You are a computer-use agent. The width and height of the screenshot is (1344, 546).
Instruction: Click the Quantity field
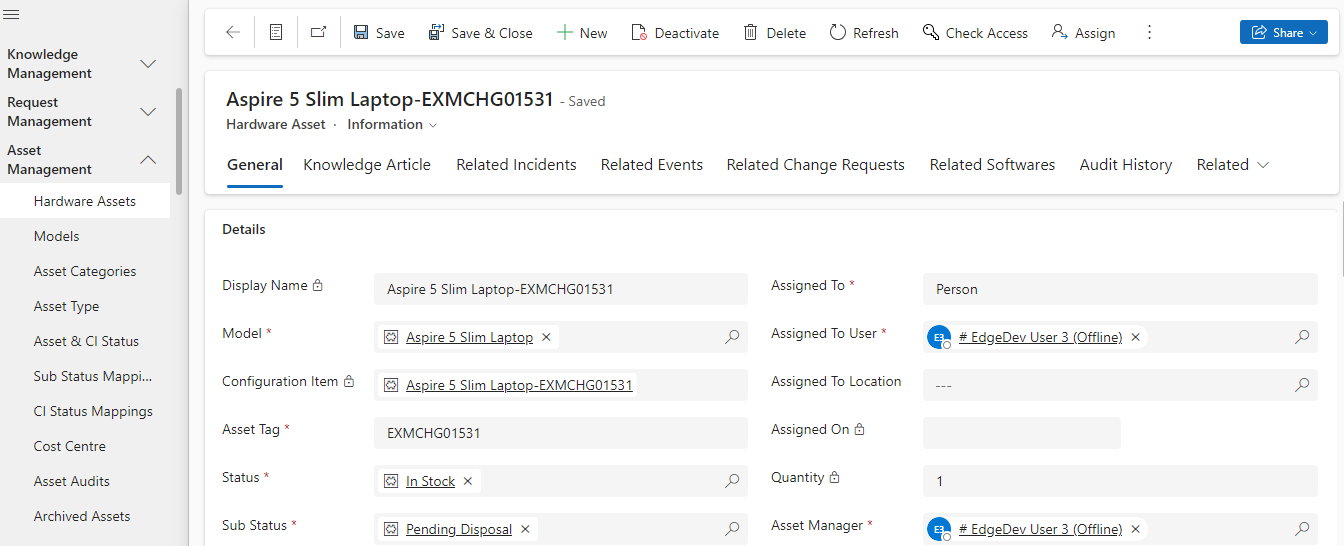click(1120, 481)
